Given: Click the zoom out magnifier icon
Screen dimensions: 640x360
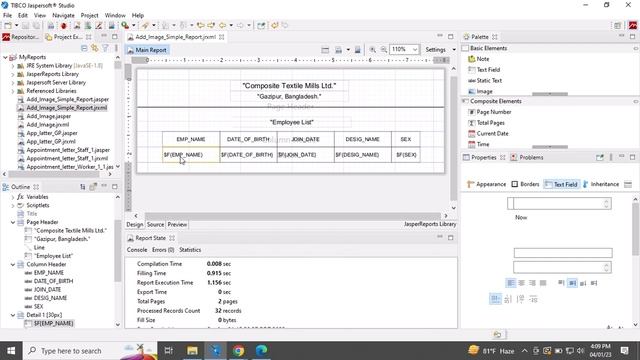Looking at the screenshot, I should point(384,49).
